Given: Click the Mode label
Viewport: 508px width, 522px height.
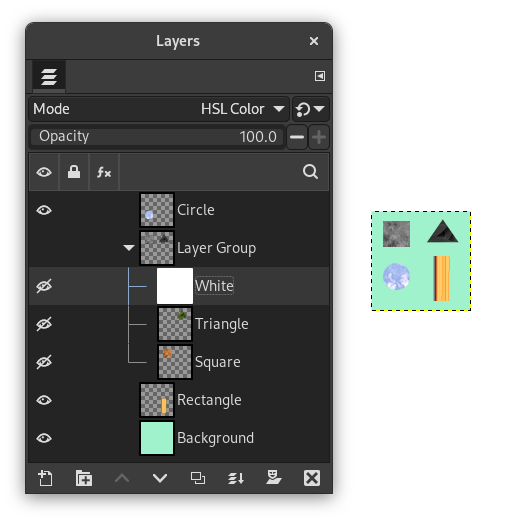Looking at the screenshot, I should coord(51,109).
